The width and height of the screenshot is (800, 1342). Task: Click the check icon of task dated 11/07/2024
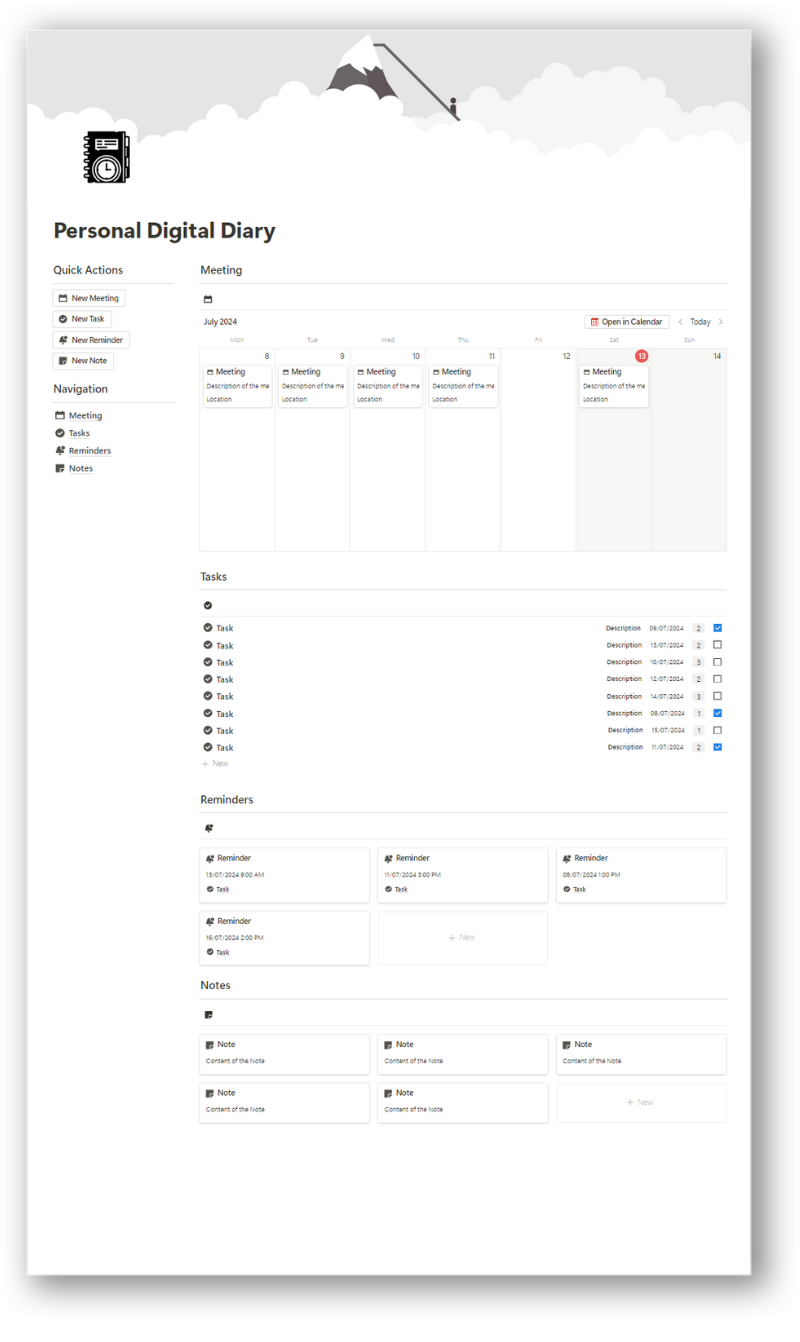[208, 747]
